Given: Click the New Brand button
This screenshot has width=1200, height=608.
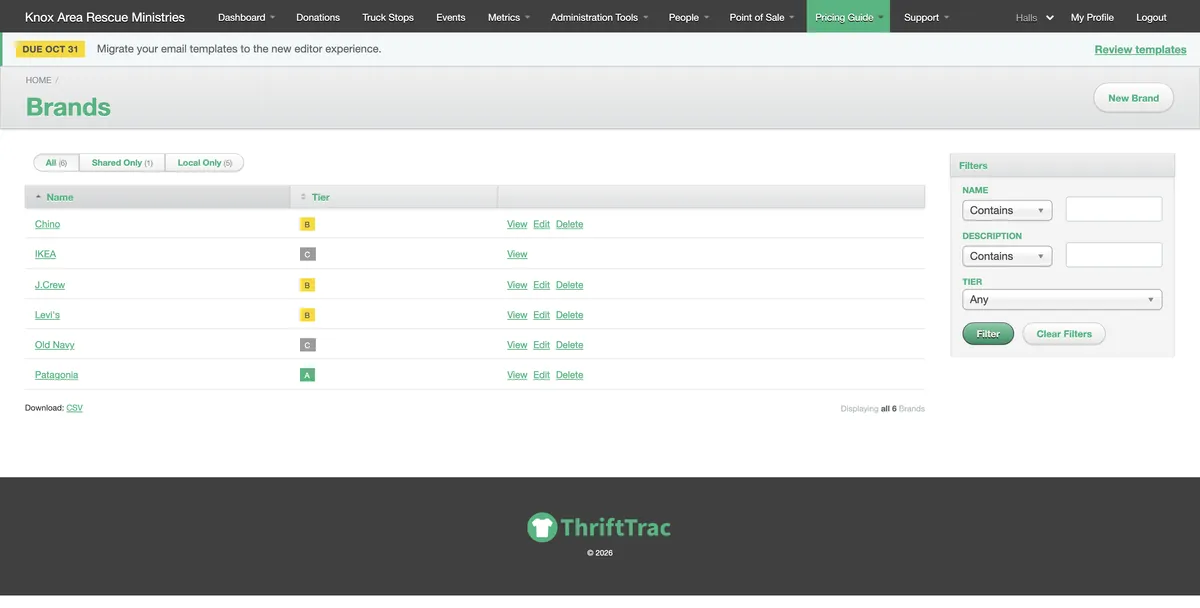Looking at the screenshot, I should click(1133, 98).
